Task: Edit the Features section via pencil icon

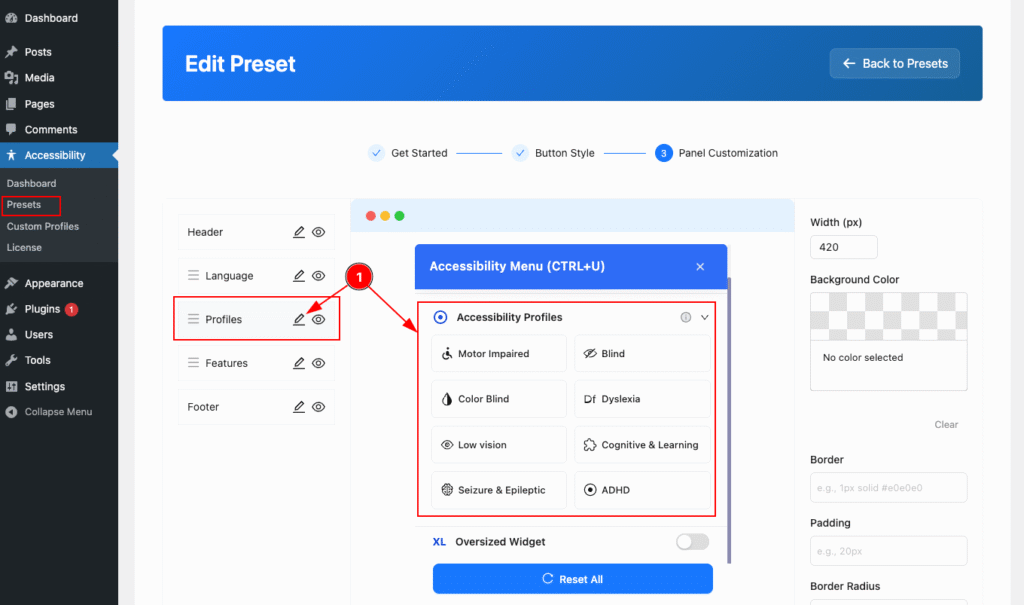Action: [x=299, y=363]
